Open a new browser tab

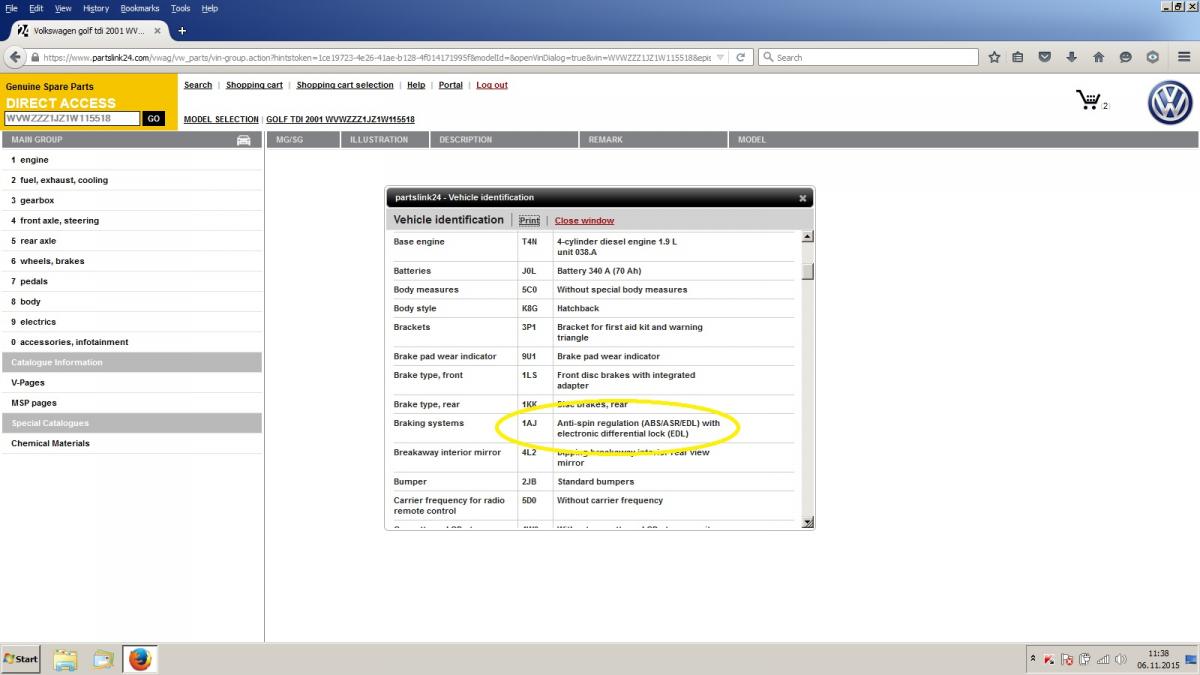click(182, 31)
